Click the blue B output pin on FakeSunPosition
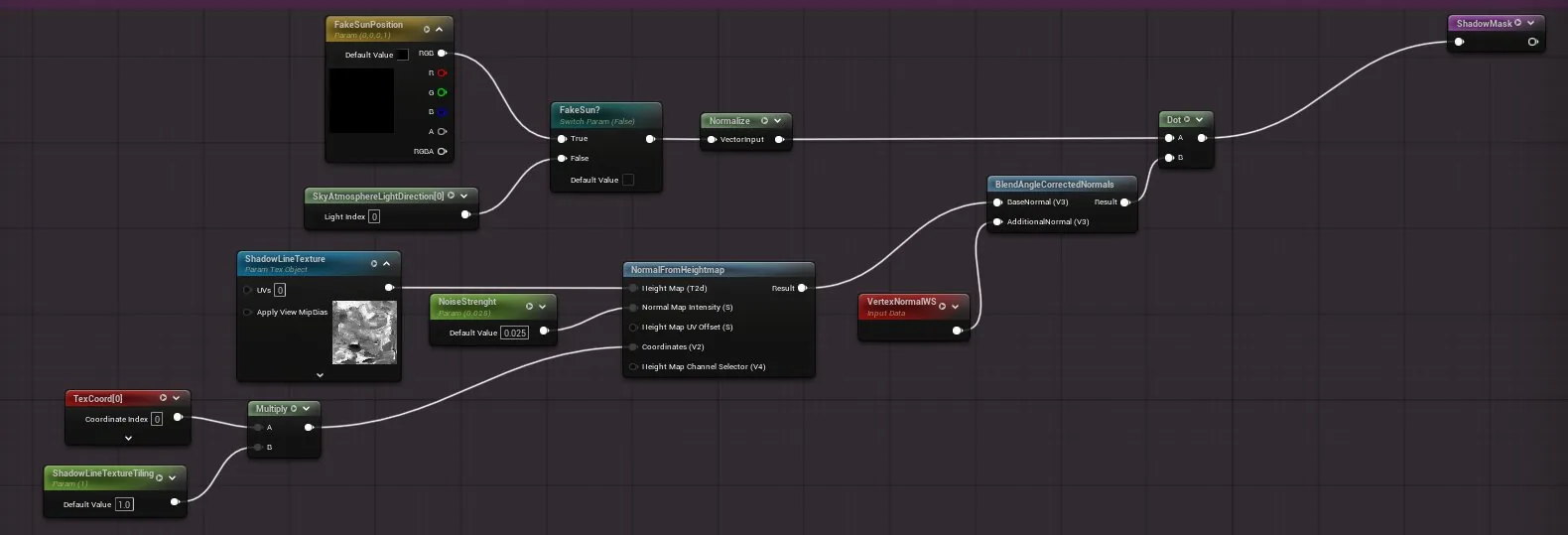1568x535 pixels. point(442,112)
